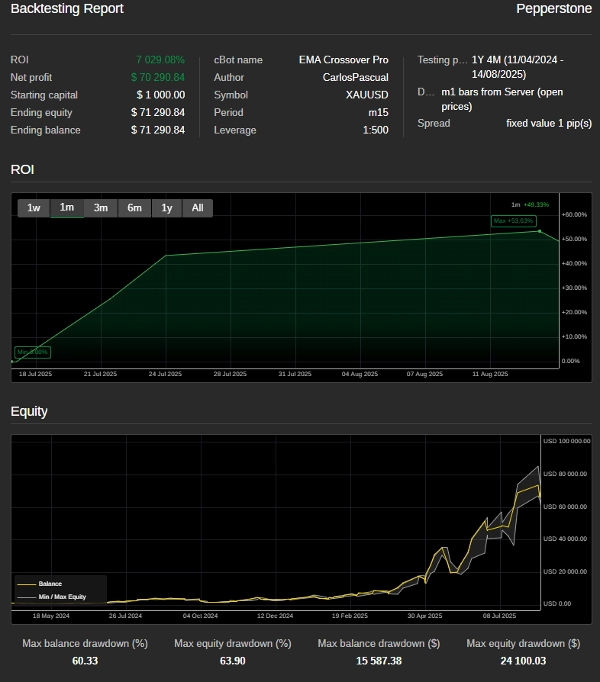The height and width of the screenshot is (682, 600).
Task: Click the Min marker on ROI chart
Action: [x=32, y=352]
